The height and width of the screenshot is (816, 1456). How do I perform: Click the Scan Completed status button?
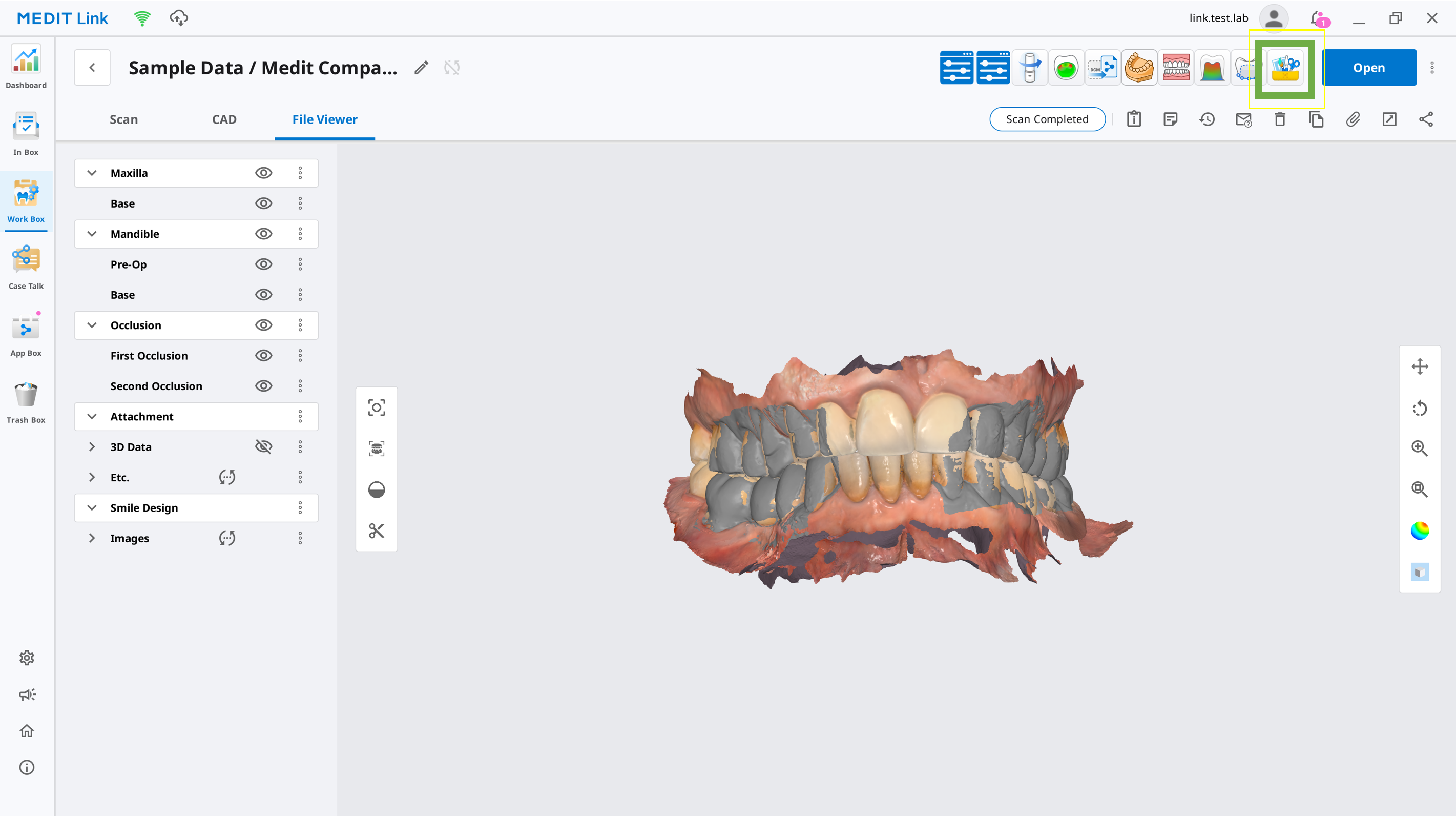point(1047,119)
